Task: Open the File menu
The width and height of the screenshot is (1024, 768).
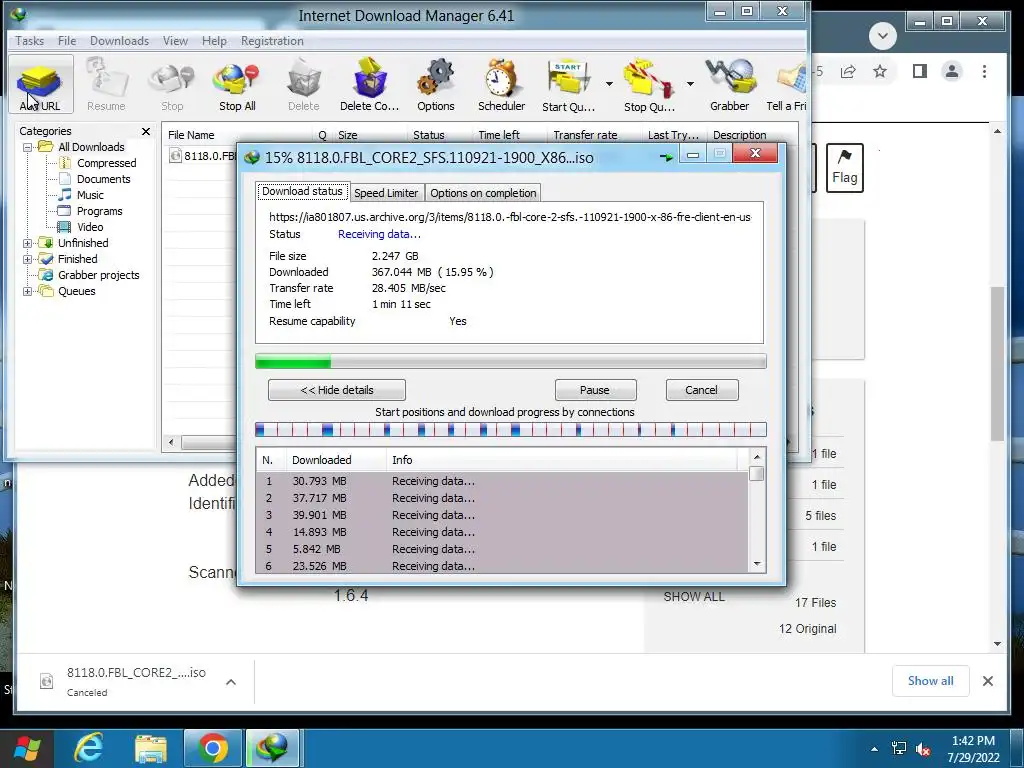Action: [67, 40]
